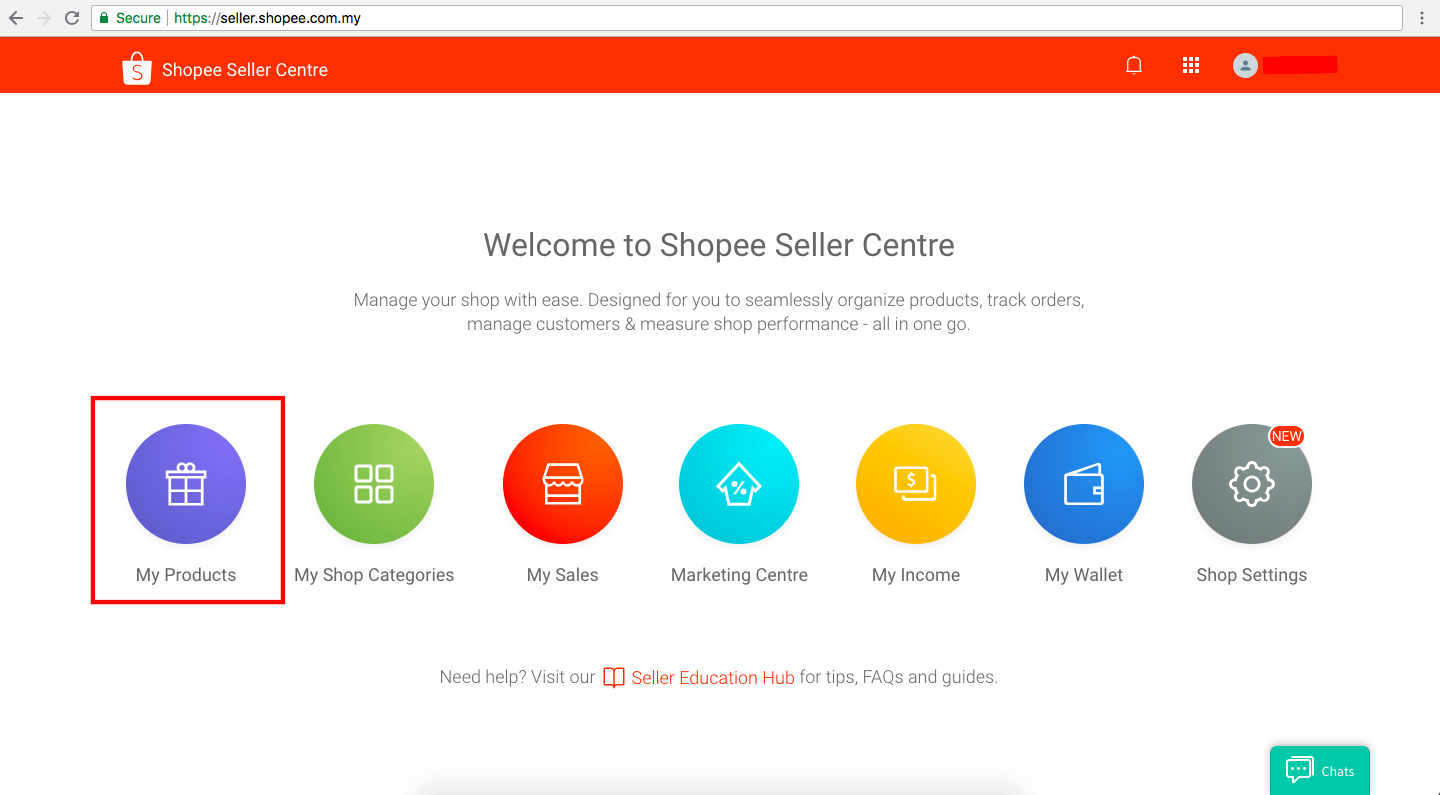Click the Welcome to Shopee Seller Centre heading
The image size is (1440, 795).
coord(719,245)
